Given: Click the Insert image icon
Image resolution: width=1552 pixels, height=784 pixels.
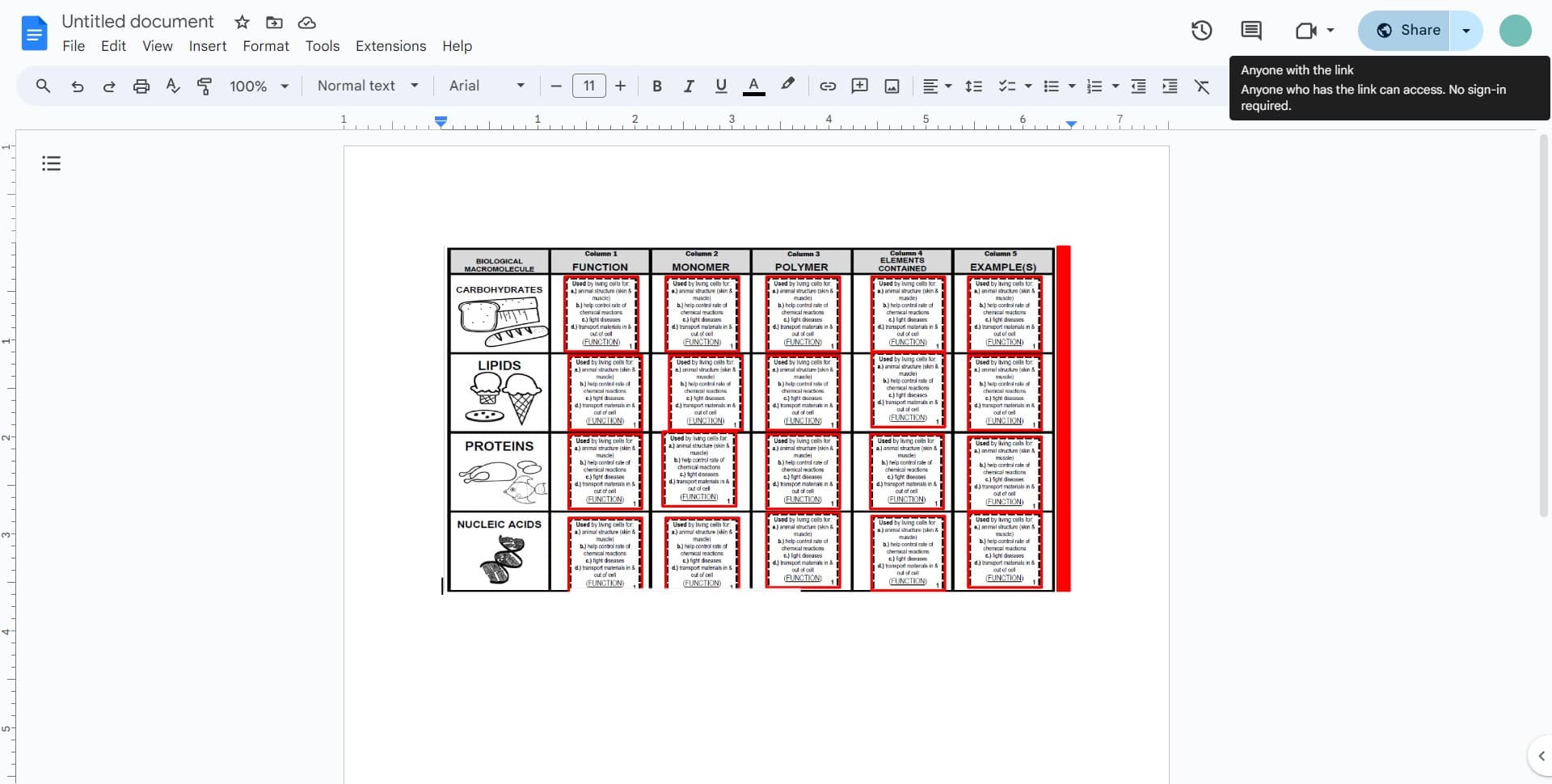Looking at the screenshot, I should click(892, 86).
